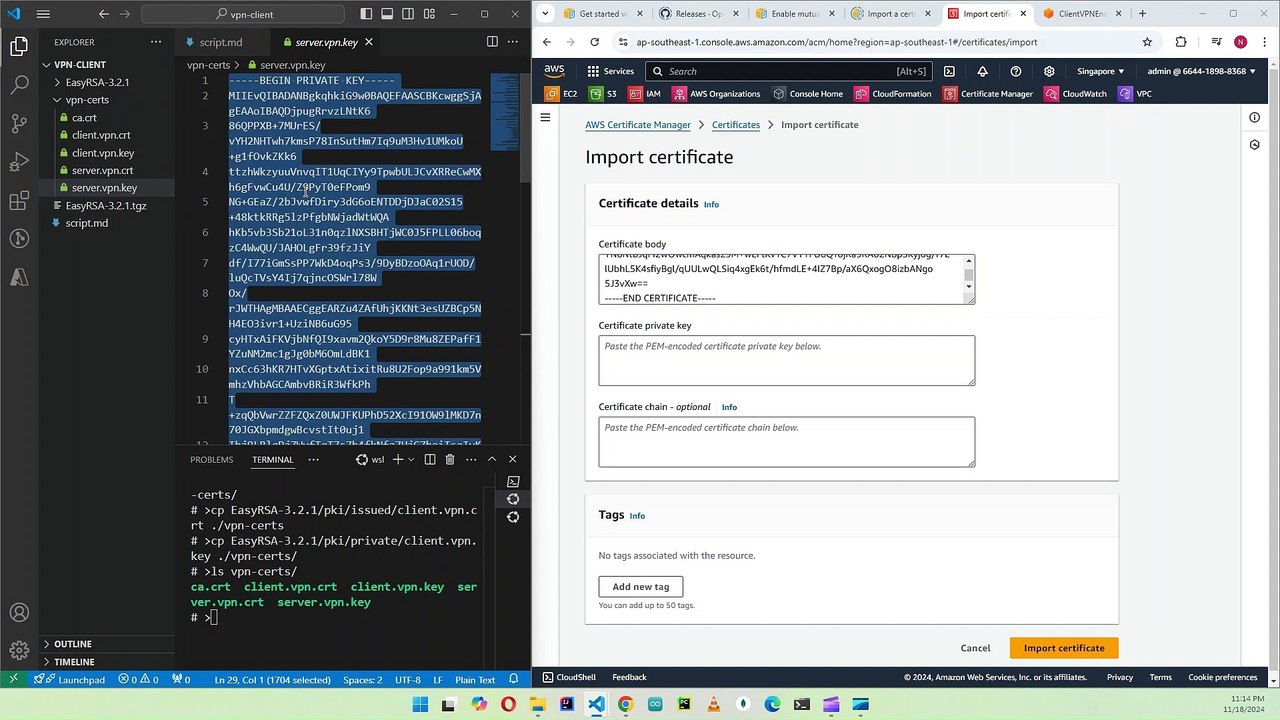Open the Search view in VS Code activity bar
Viewport: 1280px width, 720px height.
pyautogui.click(x=19, y=85)
